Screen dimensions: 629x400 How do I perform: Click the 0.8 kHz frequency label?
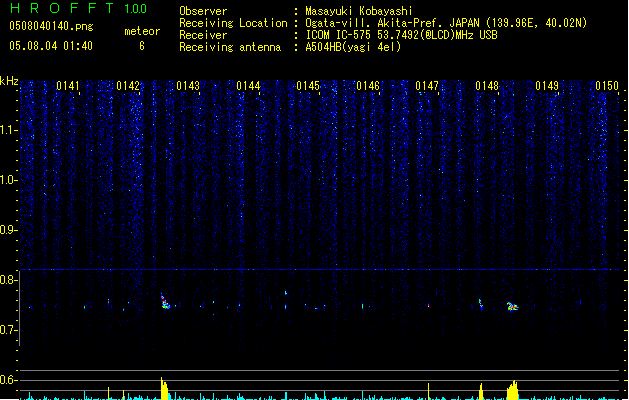point(8,280)
